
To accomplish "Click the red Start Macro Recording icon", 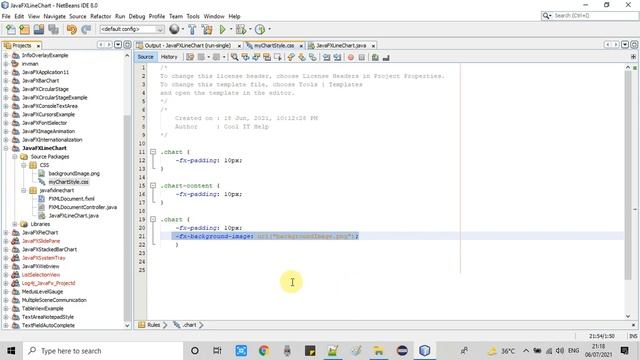I will 351,58.
